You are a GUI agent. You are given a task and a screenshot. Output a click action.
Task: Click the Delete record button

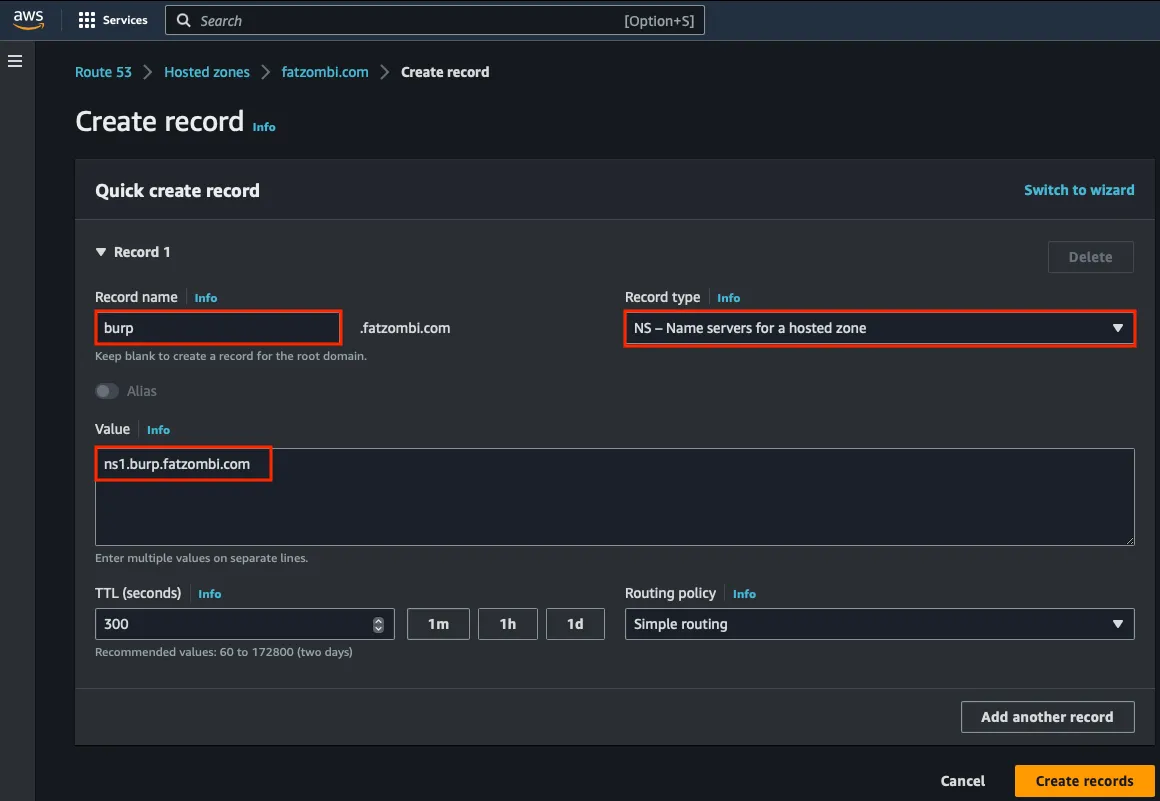1090,257
